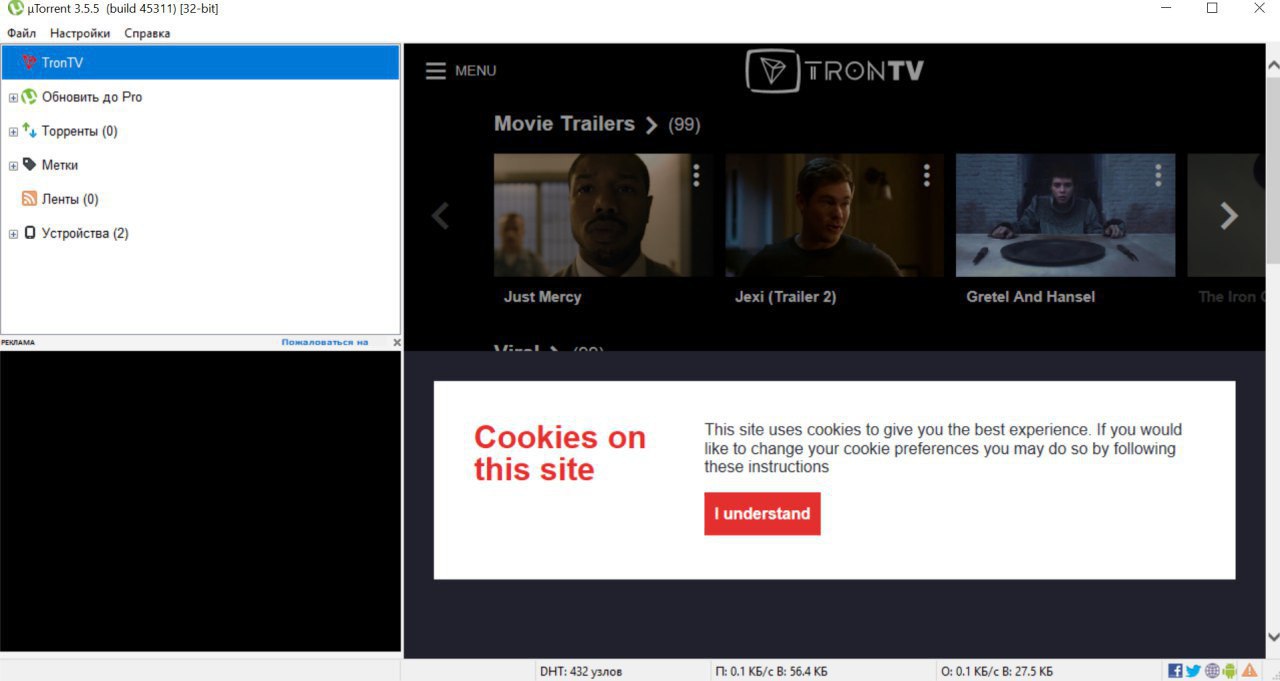This screenshot has width=1280, height=681.
Task: Open Movie Trailers category chevron
Action: 651,125
